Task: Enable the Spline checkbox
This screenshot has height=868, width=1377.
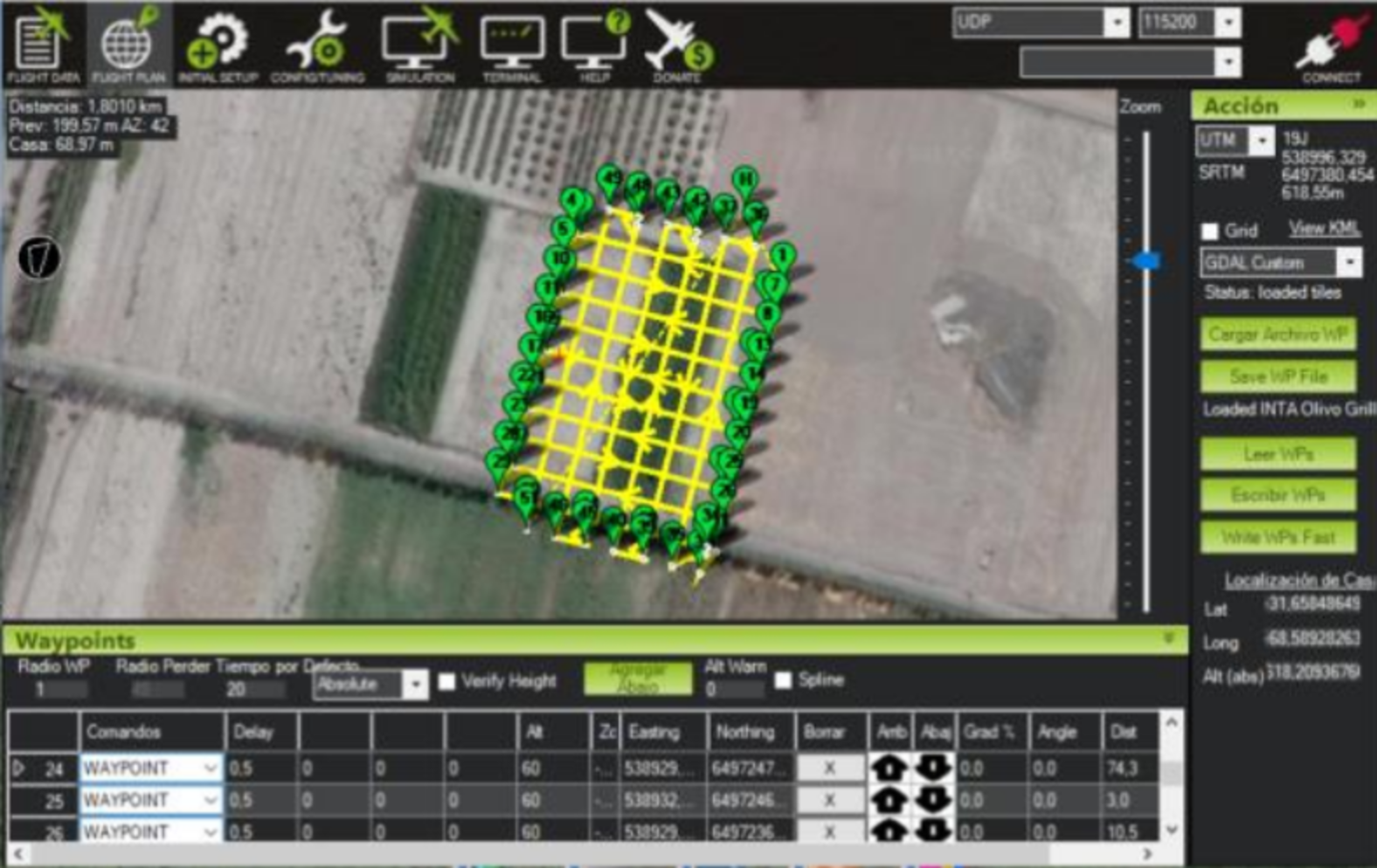Action: (784, 679)
